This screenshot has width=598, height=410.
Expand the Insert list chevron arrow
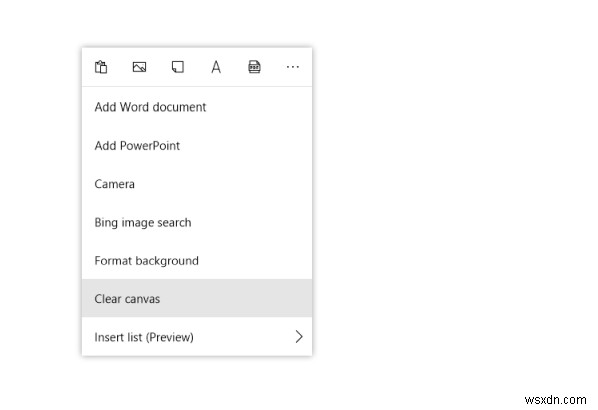pyautogui.click(x=299, y=337)
